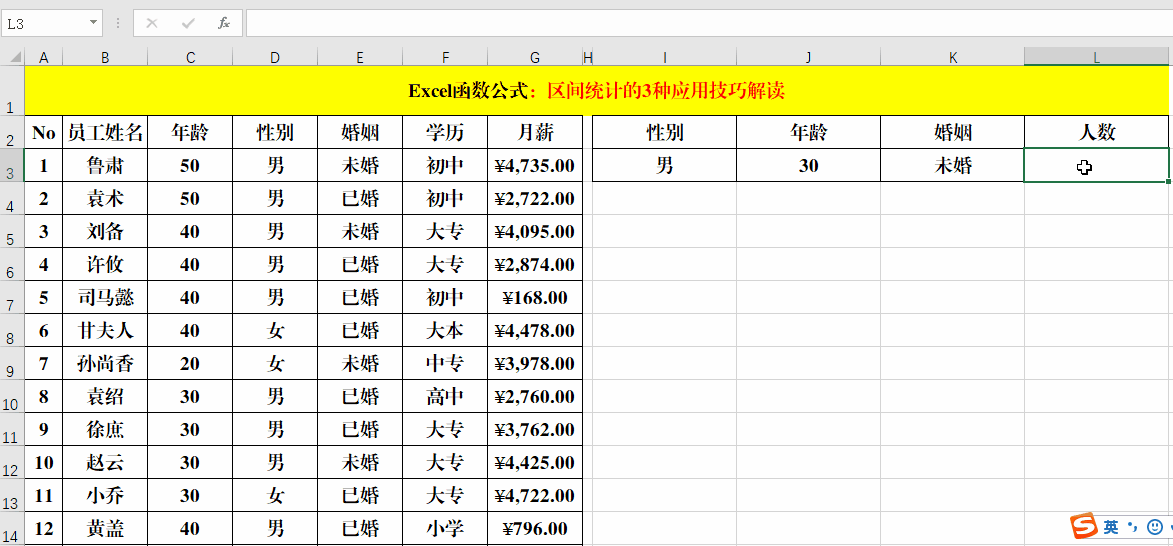Select column A header
Screen dimensions: 1173x546
point(43,57)
